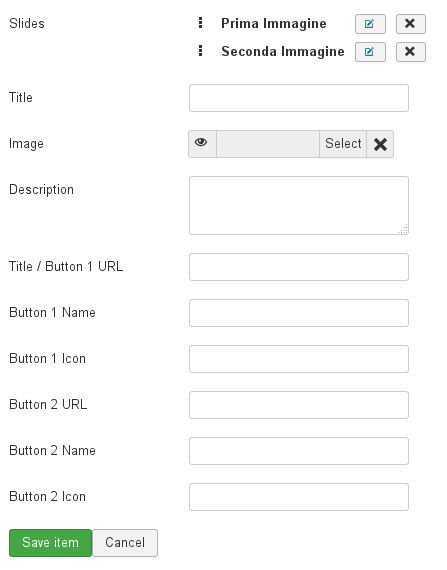Viewport: 447px width, 570px height.
Task: Preview image with the eye icon
Action: (202, 144)
